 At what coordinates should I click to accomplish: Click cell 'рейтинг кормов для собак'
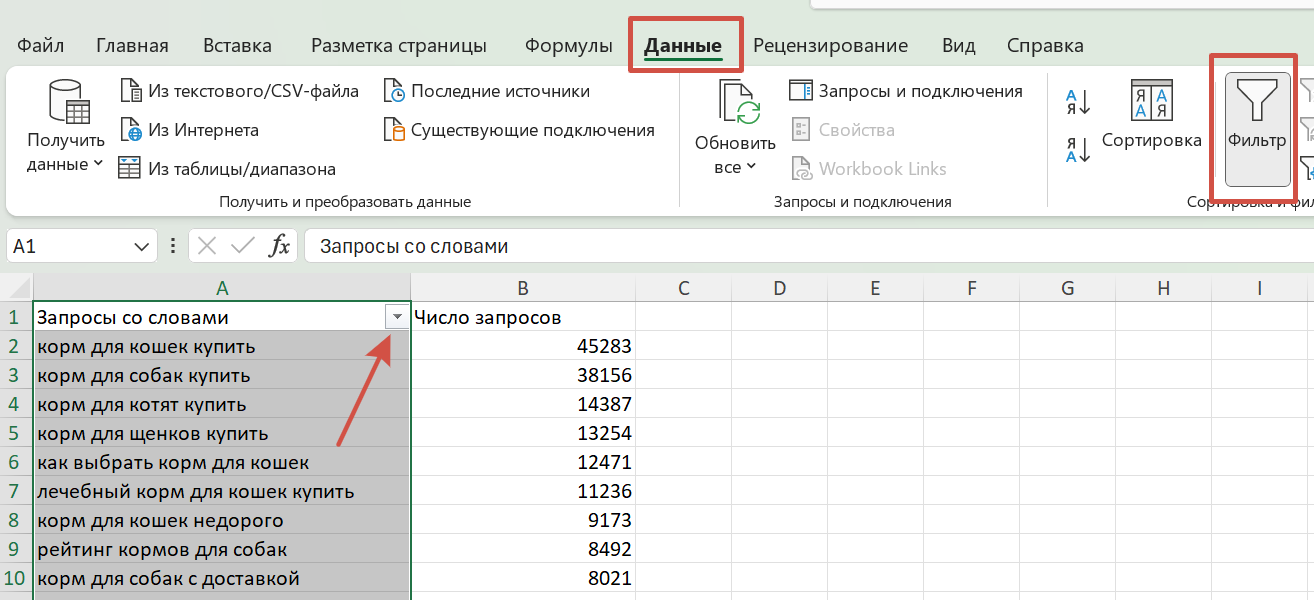coord(222,550)
